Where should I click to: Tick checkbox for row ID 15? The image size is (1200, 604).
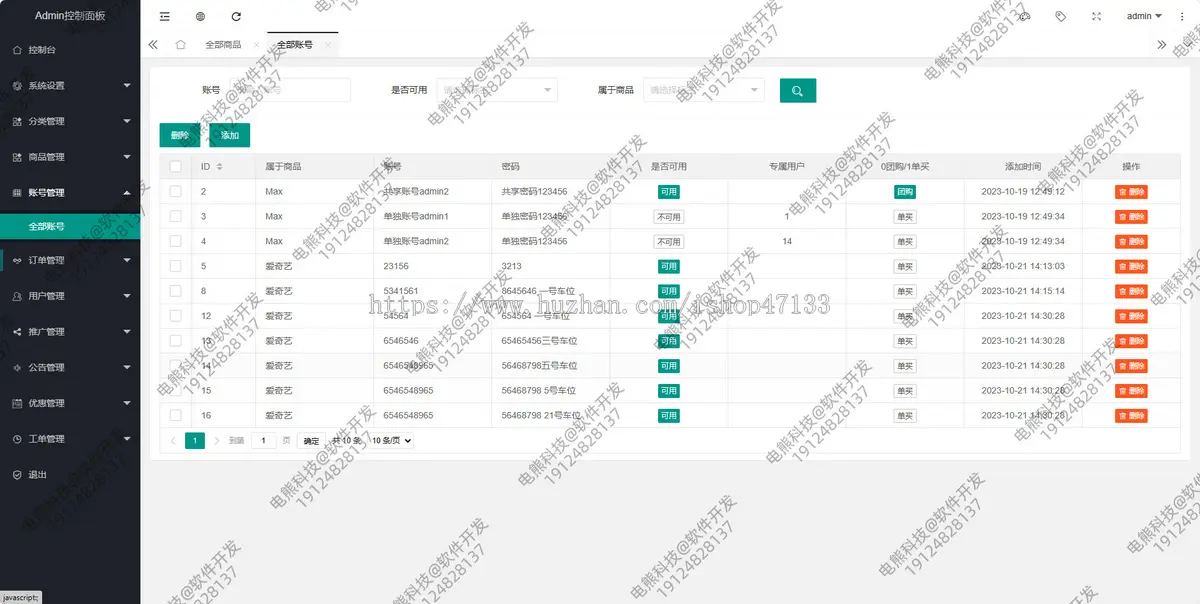tap(176, 390)
